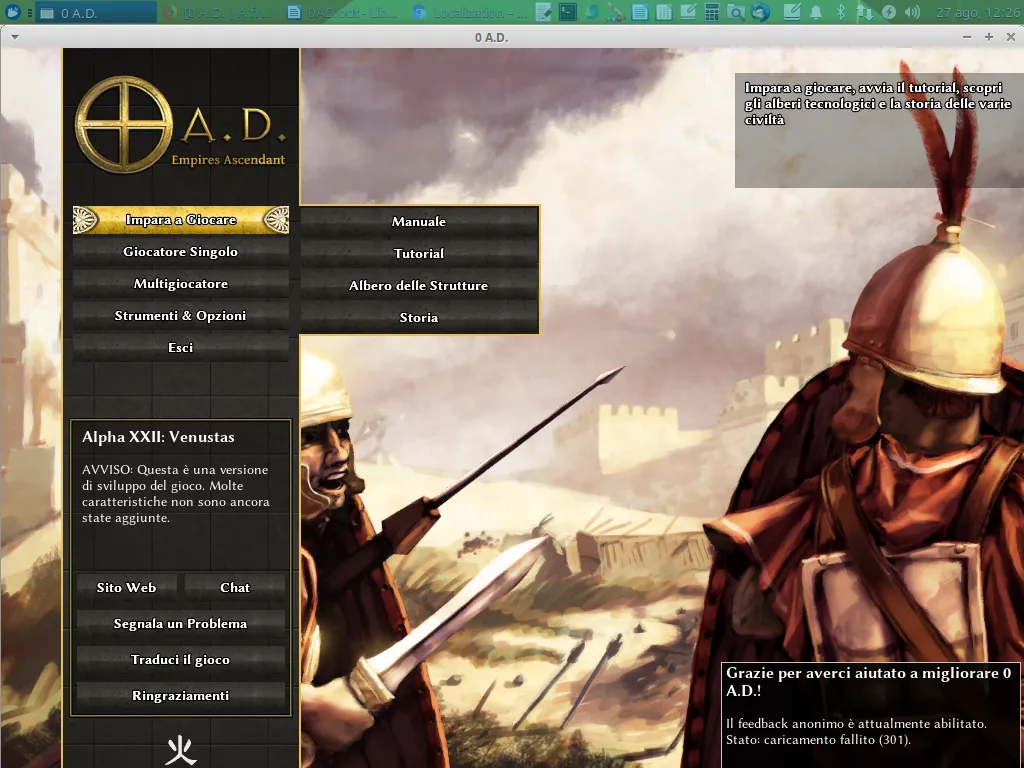Open the Ringraziamenti credits button
This screenshot has height=768, width=1024.
click(x=181, y=696)
